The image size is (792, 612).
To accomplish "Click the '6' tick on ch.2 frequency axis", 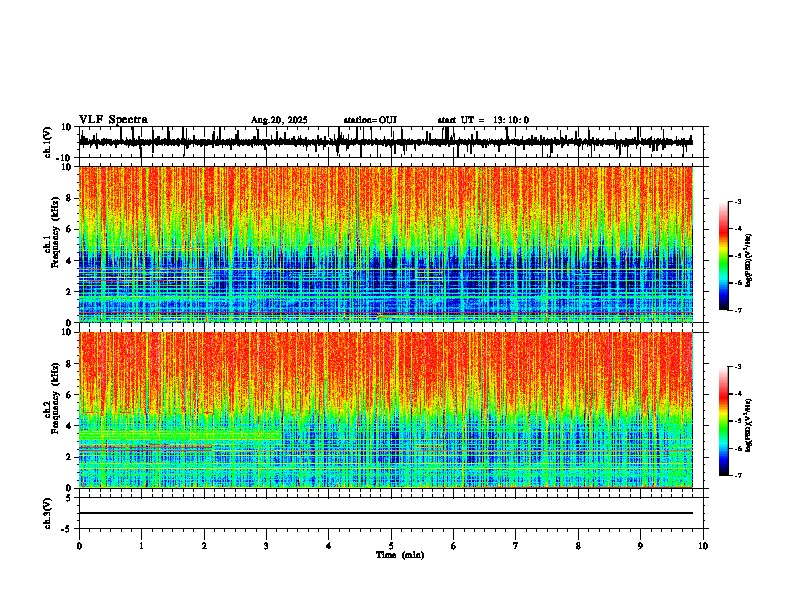I will [69, 395].
